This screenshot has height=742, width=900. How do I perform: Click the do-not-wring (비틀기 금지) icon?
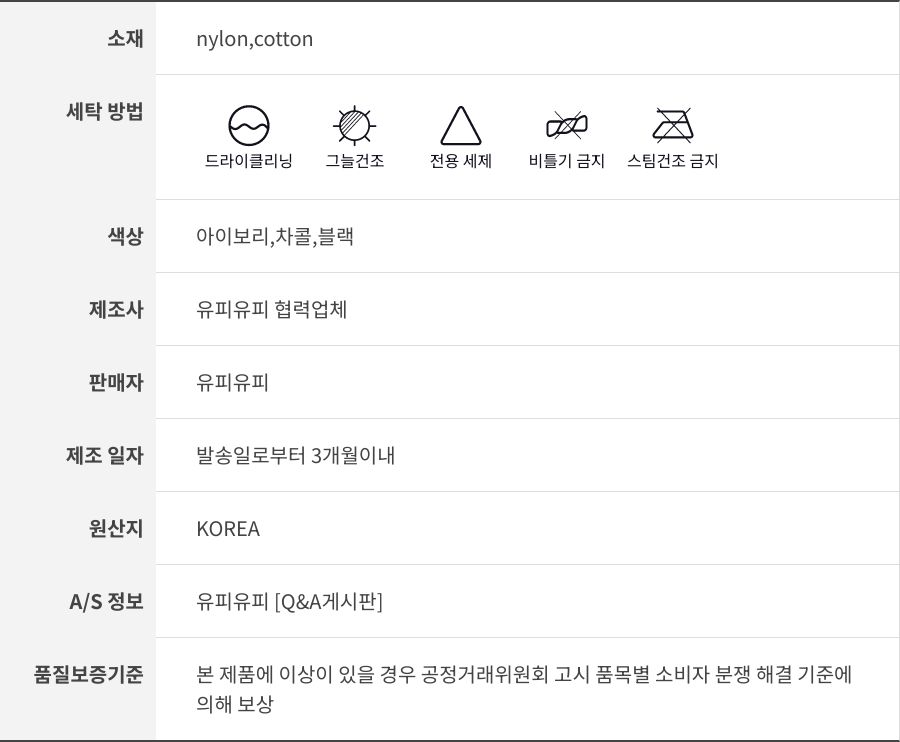pos(567,125)
